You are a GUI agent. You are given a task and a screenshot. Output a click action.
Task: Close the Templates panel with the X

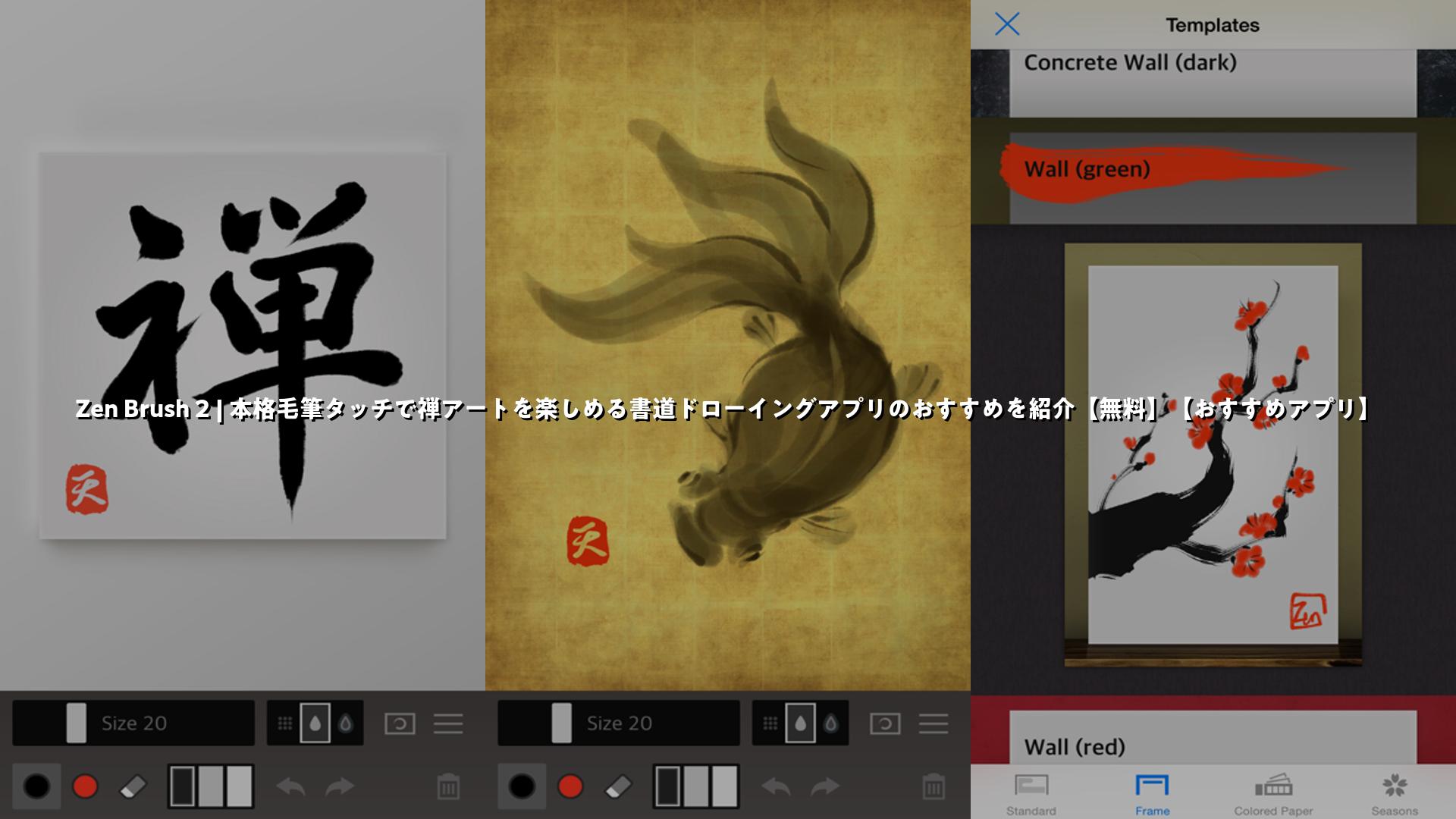pos(1007,24)
